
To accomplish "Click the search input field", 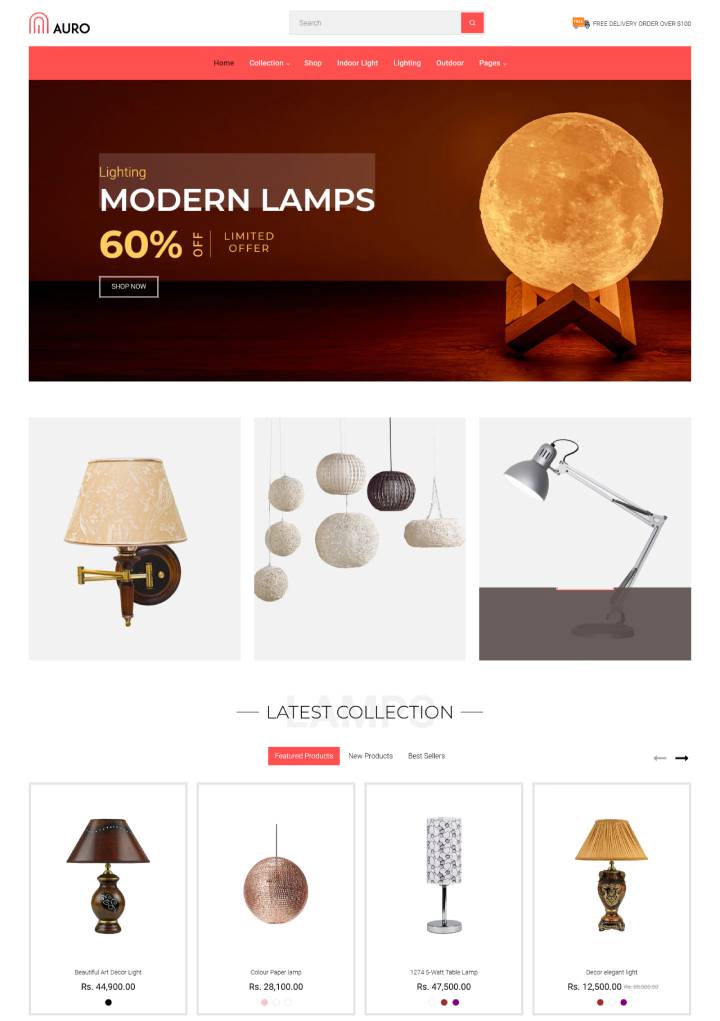I will [x=375, y=23].
